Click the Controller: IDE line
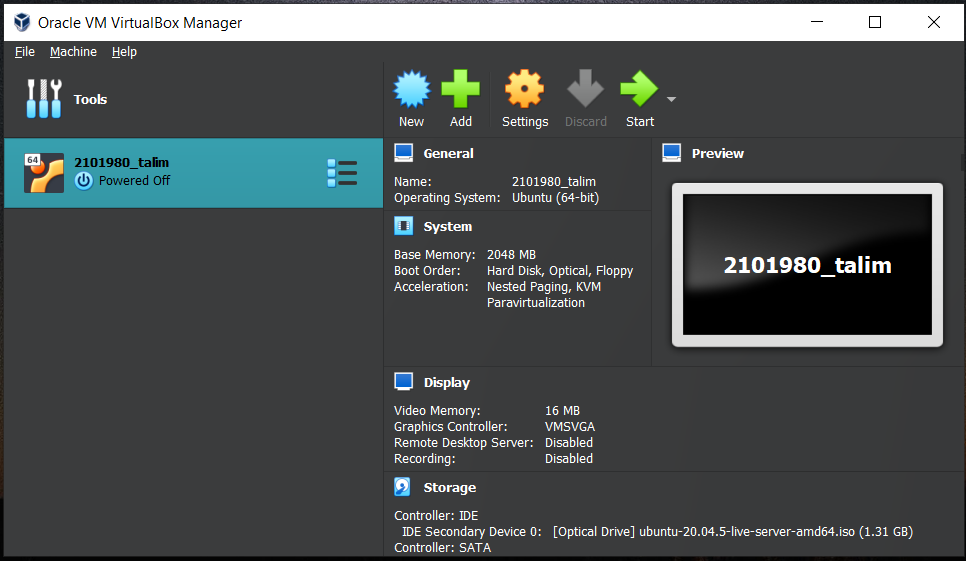This screenshot has width=966, height=561. coord(436,515)
